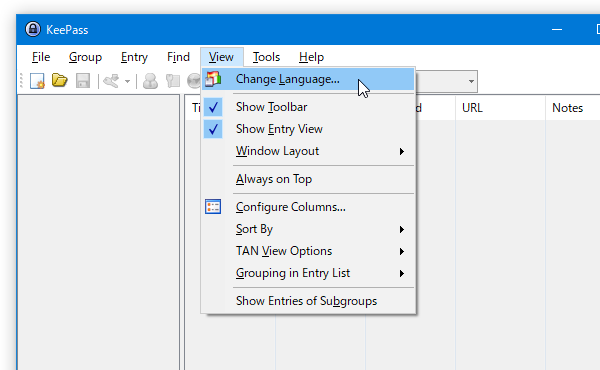
Task: Close the open View menu
Action: (221, 57)
